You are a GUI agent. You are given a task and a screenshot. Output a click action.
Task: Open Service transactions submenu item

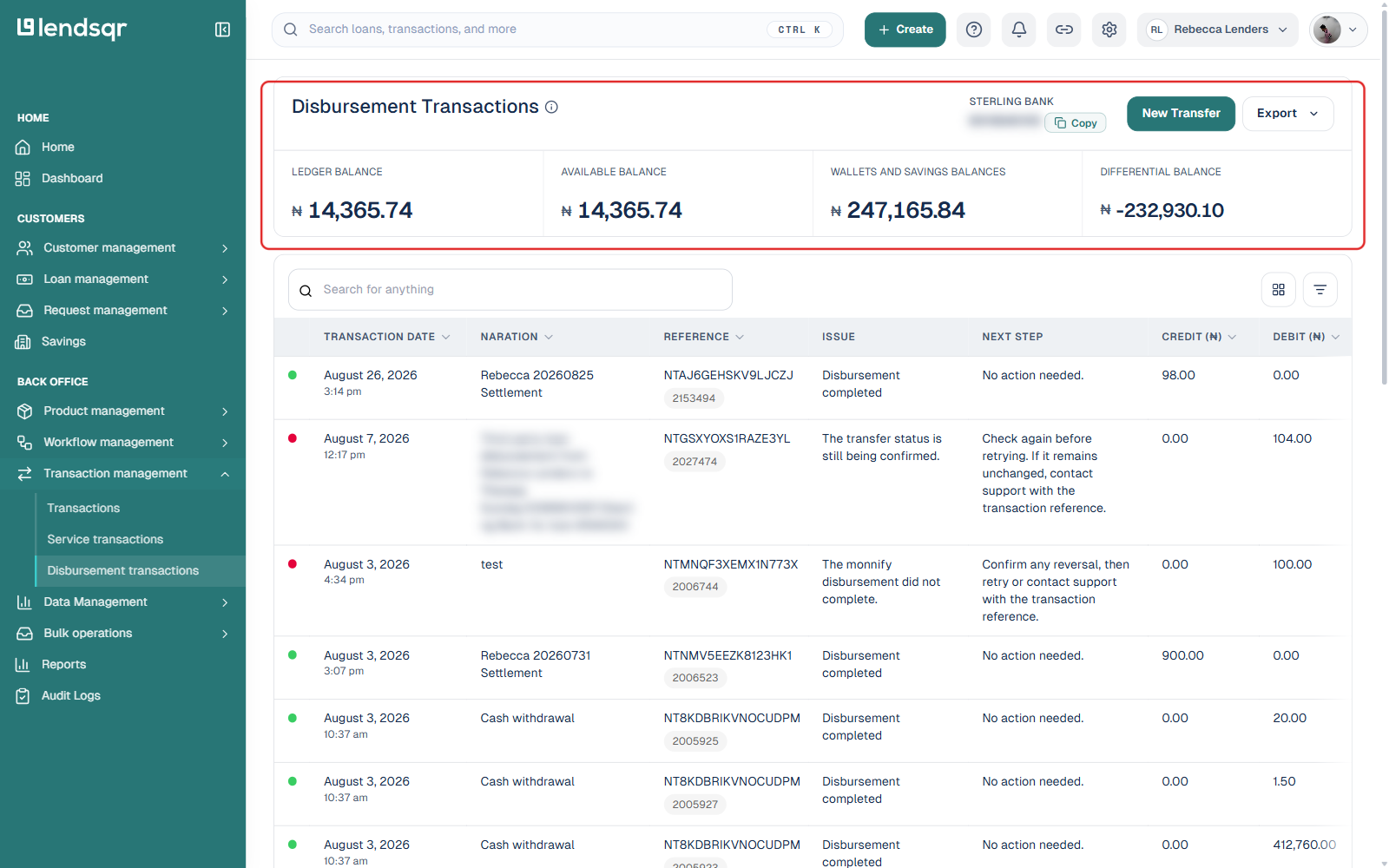click(x=105, y=540)
